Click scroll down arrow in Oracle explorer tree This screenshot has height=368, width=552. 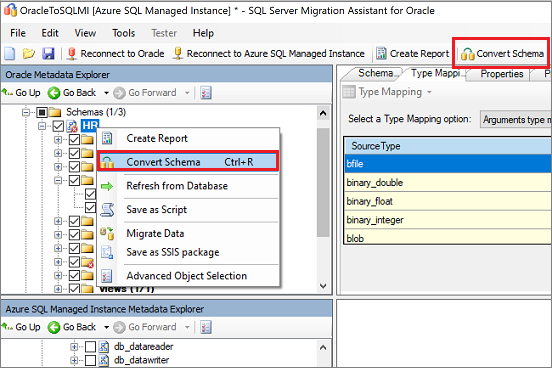(x=323, y=286)
